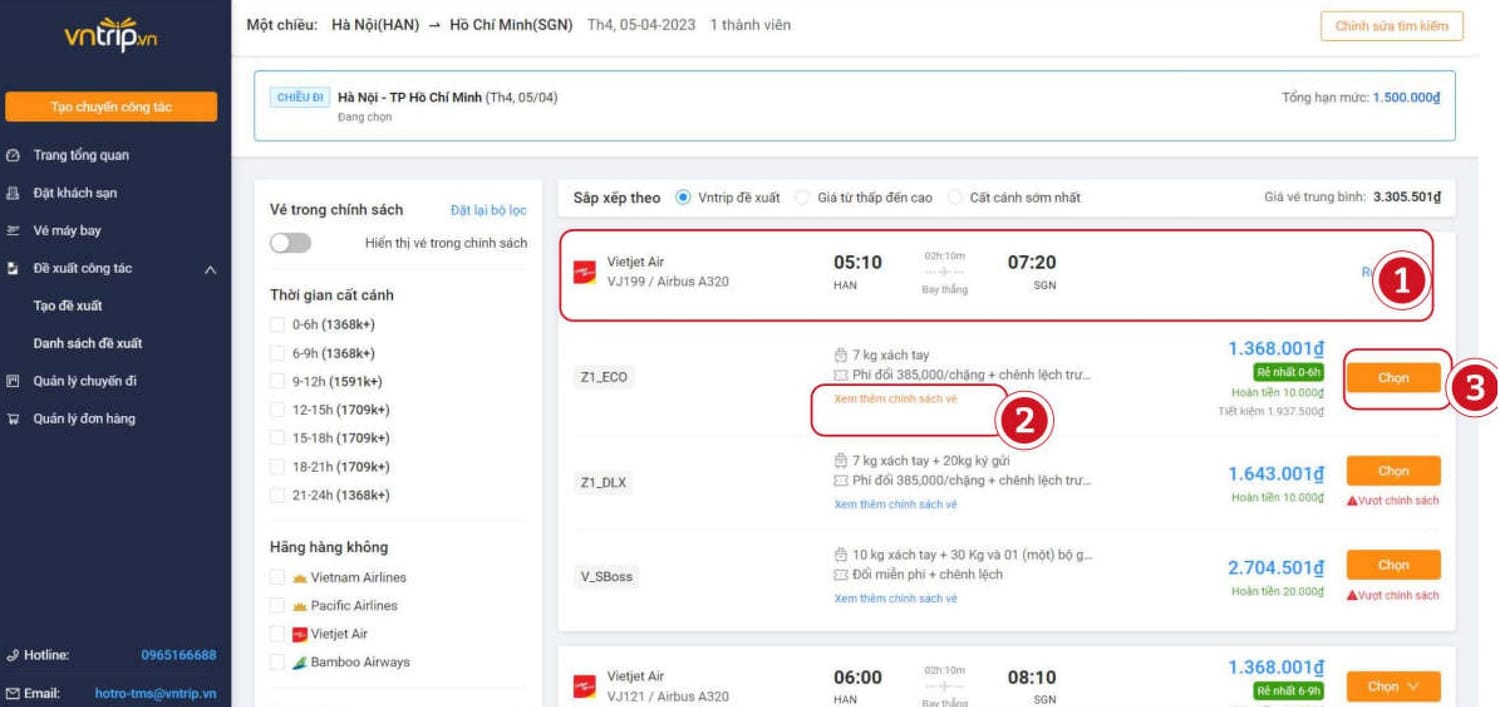Click Tạo chuyến công tác button
Viewport: 1500px width, 707px height.
click(x=111, y=107)
